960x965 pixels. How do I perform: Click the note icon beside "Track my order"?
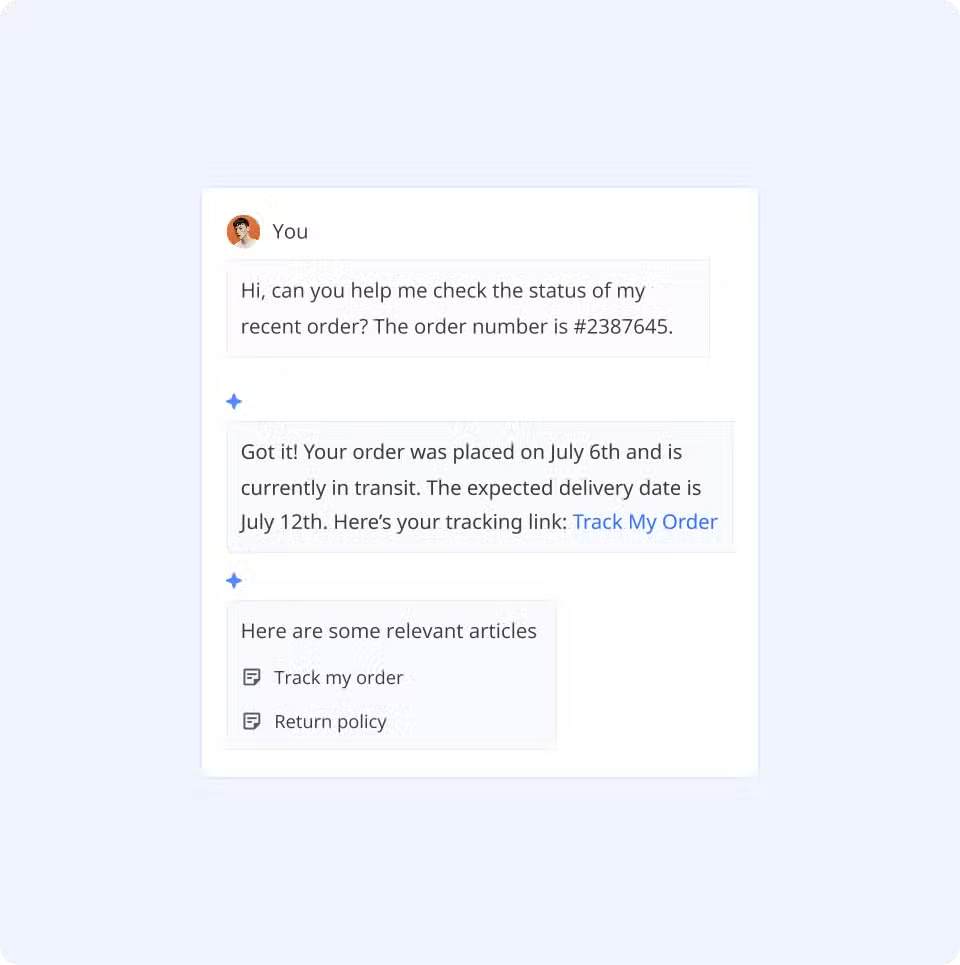(x=252, y=677)
